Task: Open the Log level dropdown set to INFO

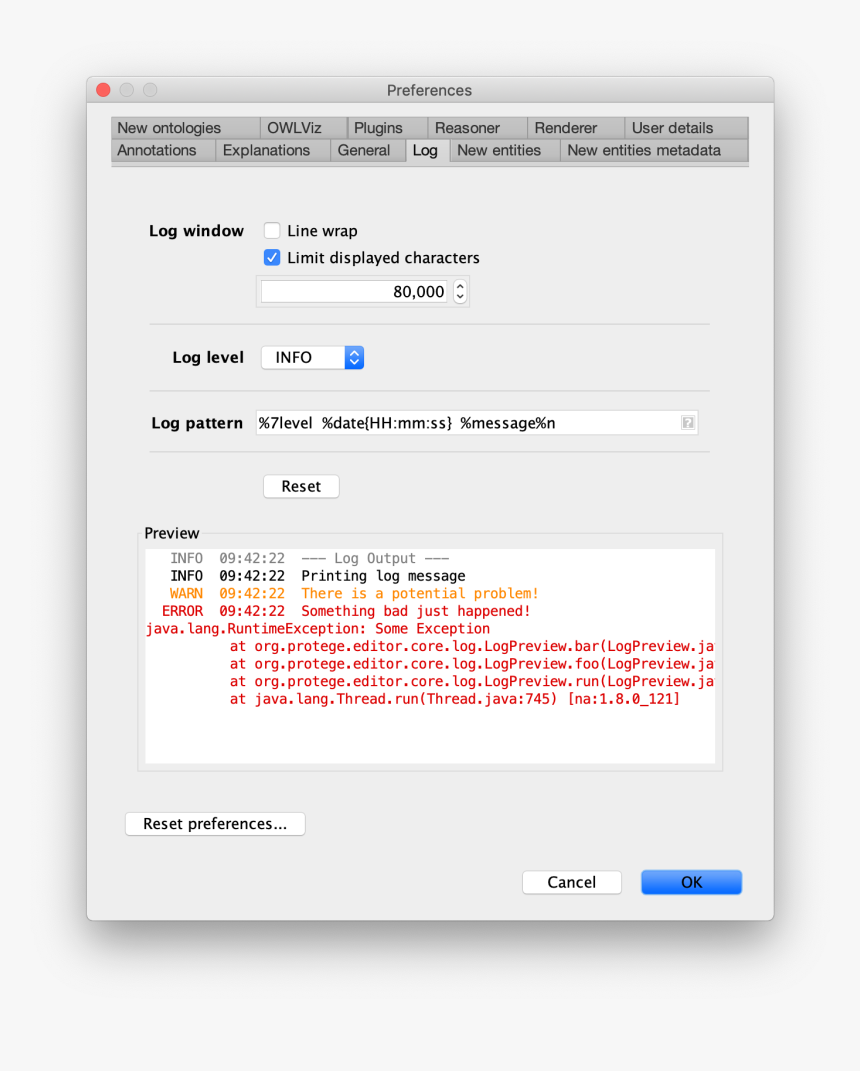Action: click(x=312, y=357)
